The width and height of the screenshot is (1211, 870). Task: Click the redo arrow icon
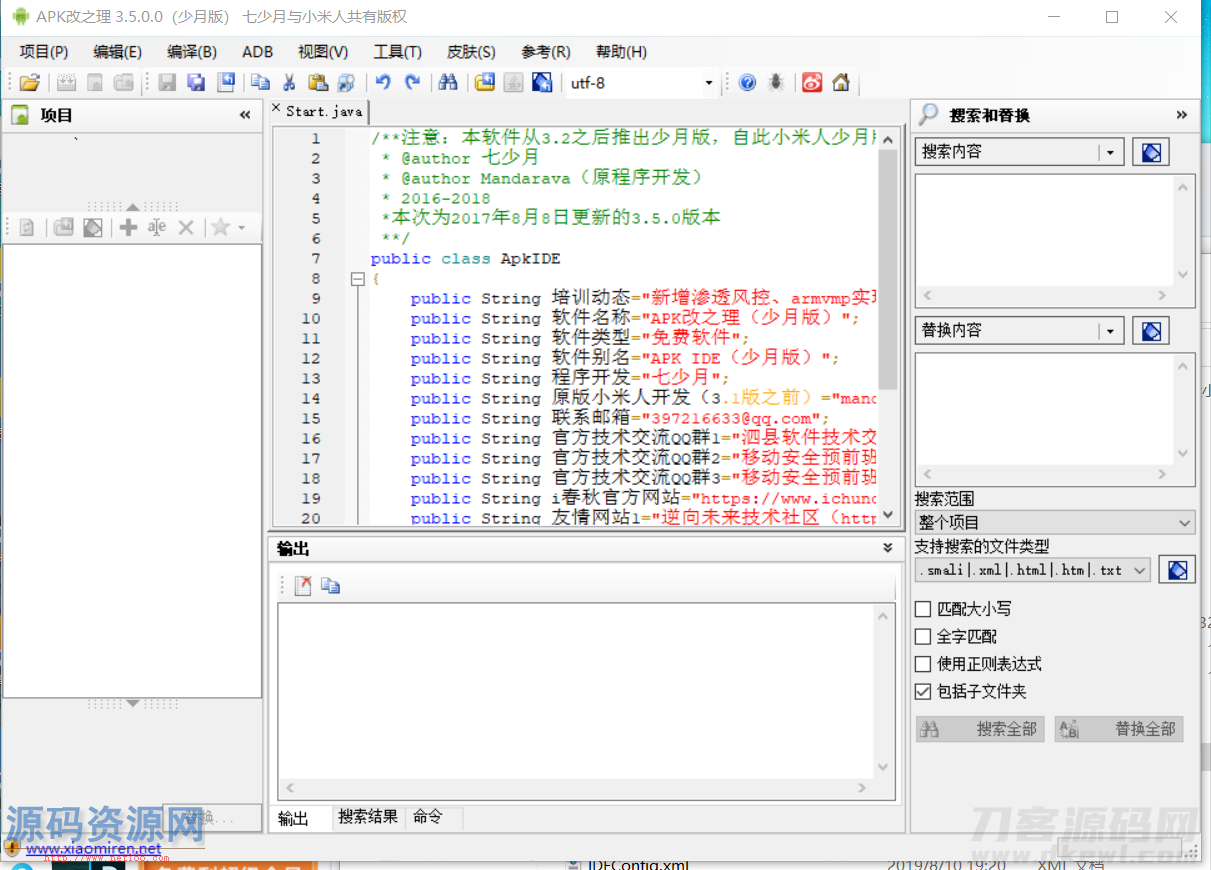pos(412,83)
